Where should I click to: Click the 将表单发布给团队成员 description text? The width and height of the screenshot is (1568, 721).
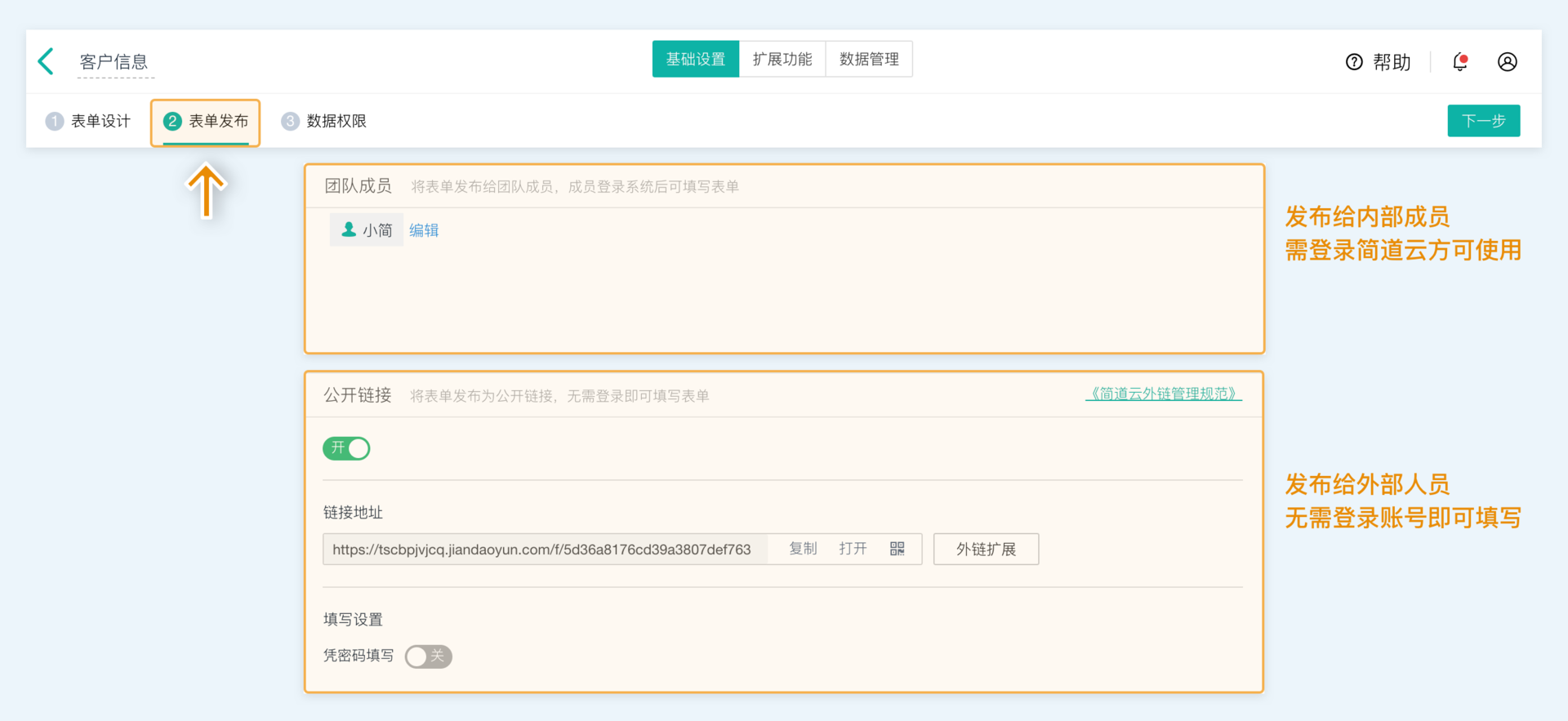tap(575, 187)
